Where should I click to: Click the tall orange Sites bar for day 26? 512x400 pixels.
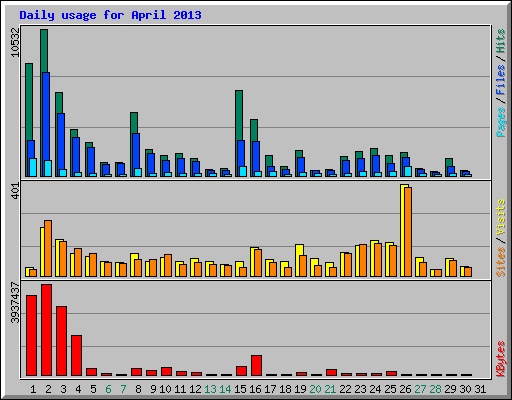(x=408, y=232)
